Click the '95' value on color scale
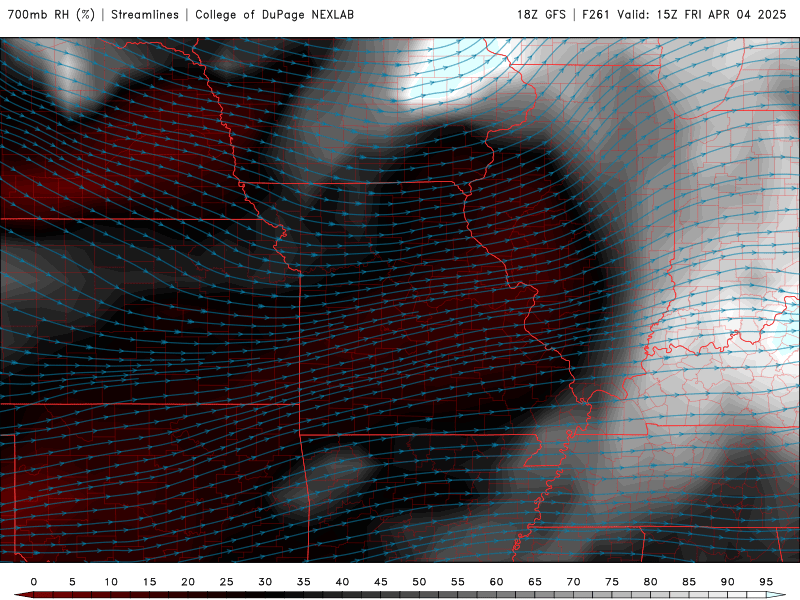This screenshot has height=600, width=800. (766, 582)
